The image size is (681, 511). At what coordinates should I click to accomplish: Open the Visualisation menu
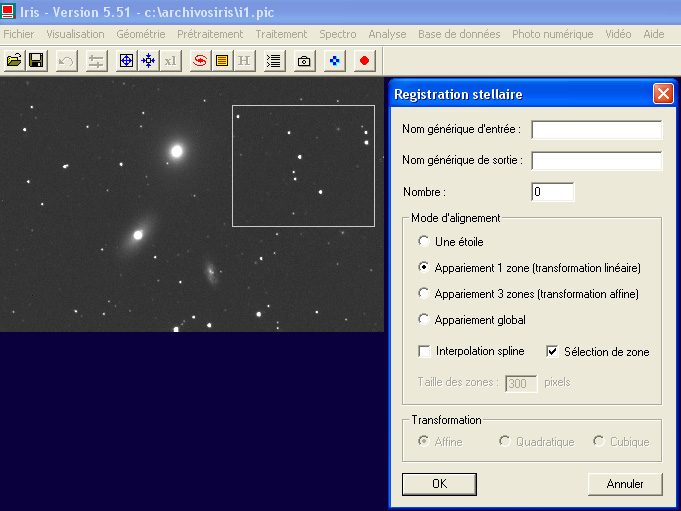(76, 34)
